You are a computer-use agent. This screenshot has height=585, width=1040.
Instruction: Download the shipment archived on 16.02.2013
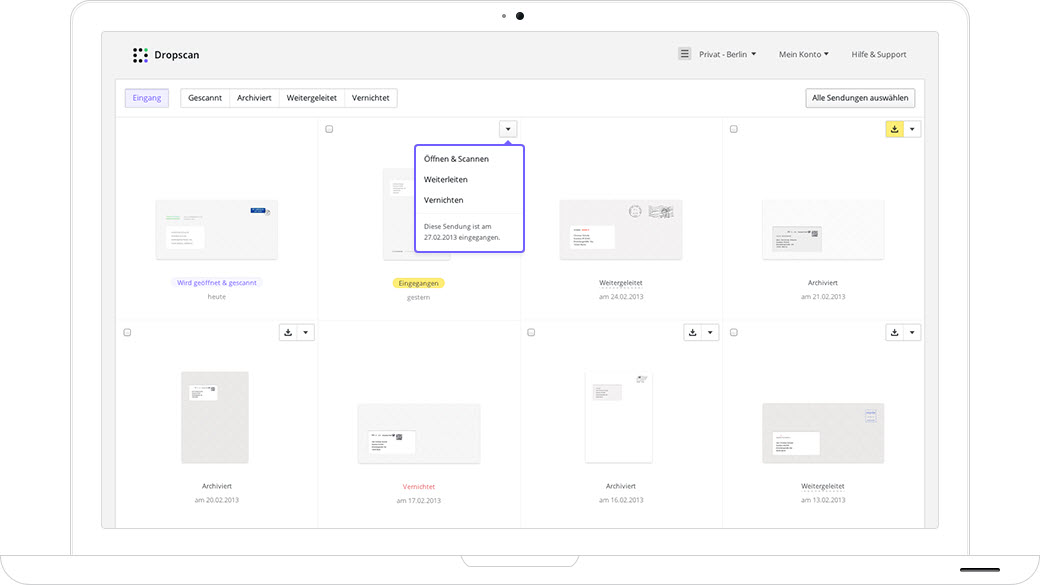693,331
